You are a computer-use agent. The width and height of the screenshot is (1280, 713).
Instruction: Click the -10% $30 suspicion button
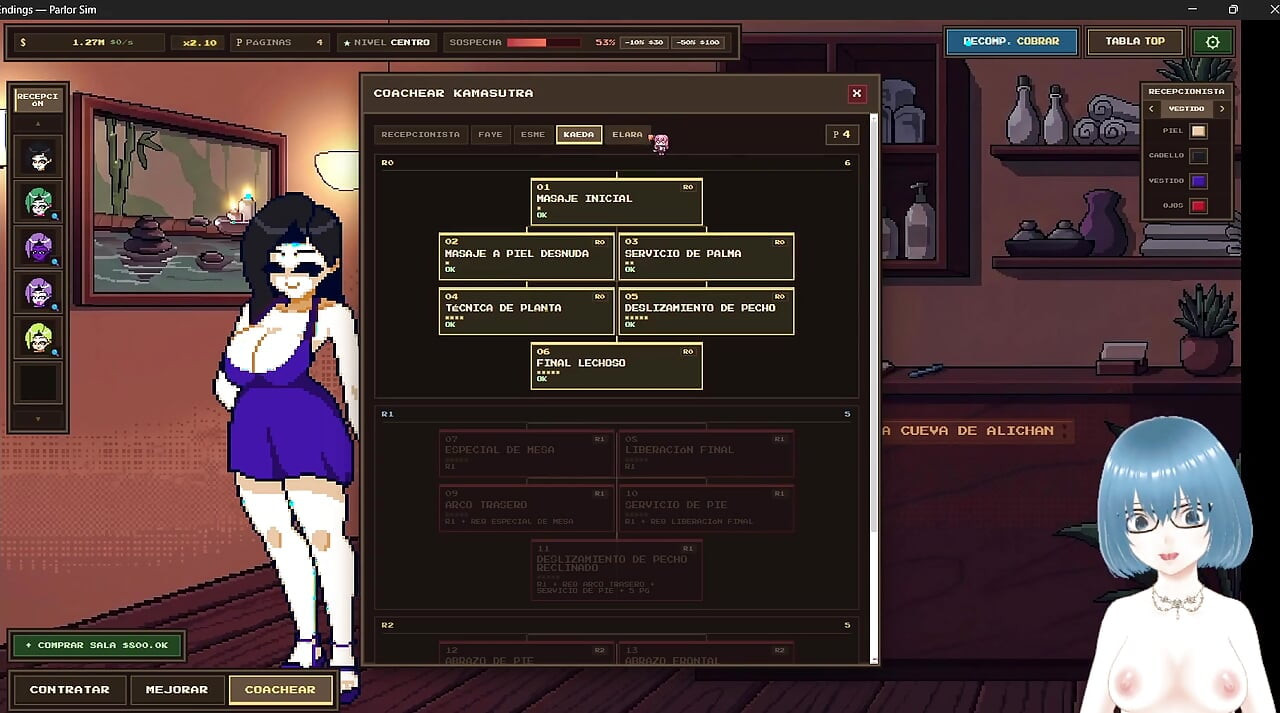(x=644, y=43)
